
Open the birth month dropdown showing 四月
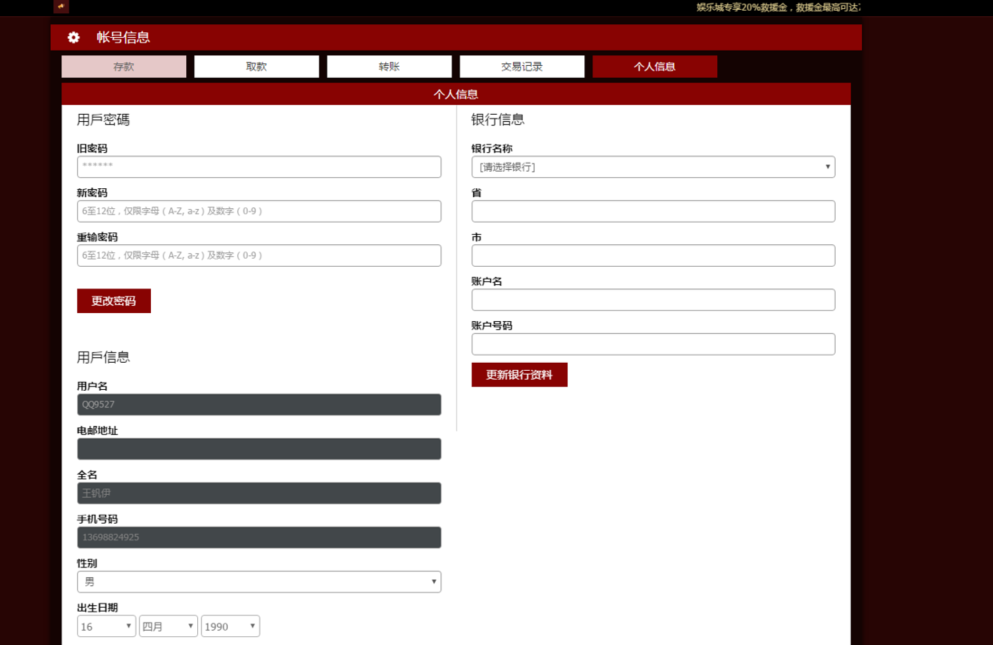[x=168, y=626]
